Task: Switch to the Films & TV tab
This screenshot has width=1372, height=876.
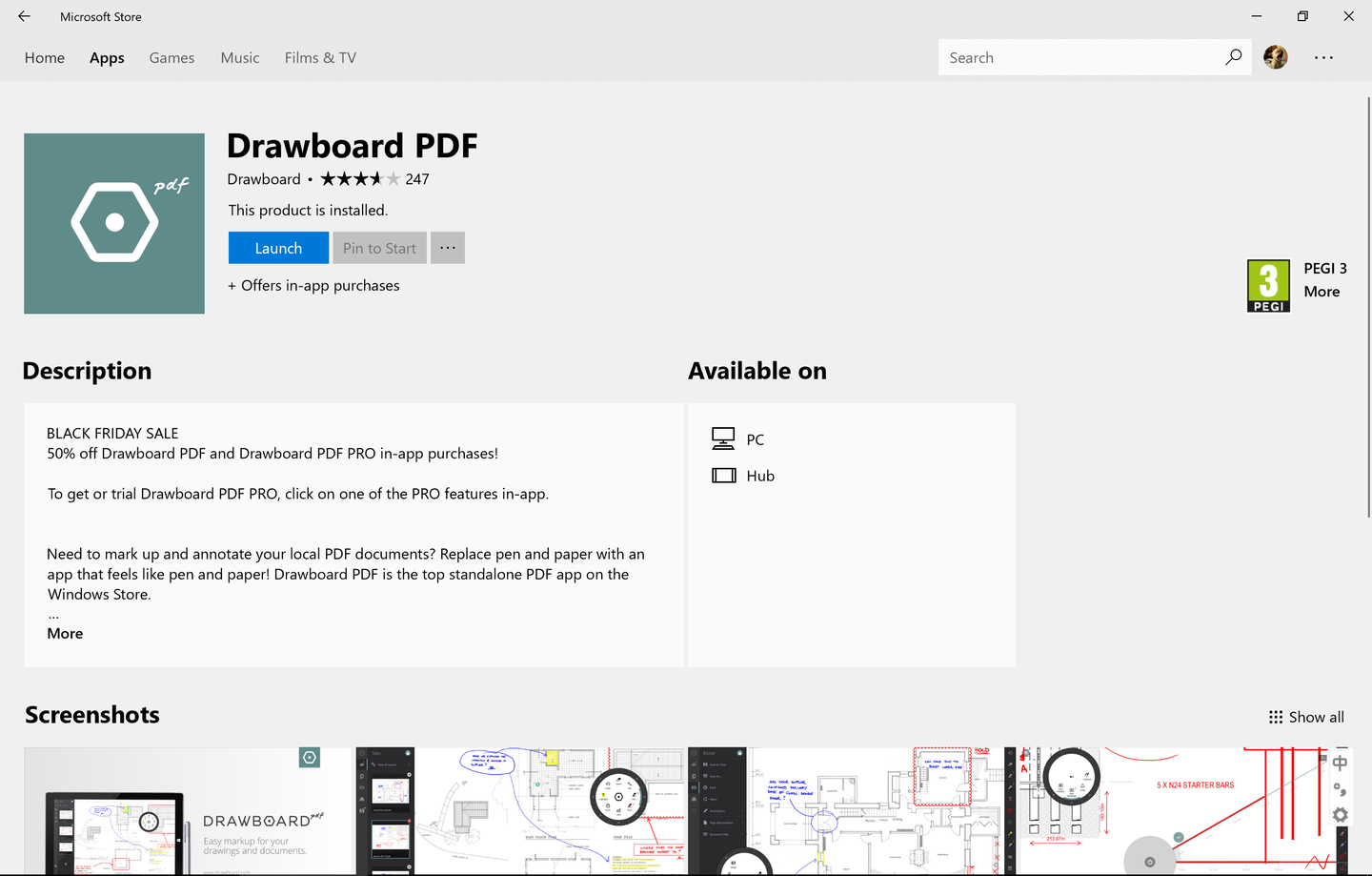Action: [x=319, y=57]
